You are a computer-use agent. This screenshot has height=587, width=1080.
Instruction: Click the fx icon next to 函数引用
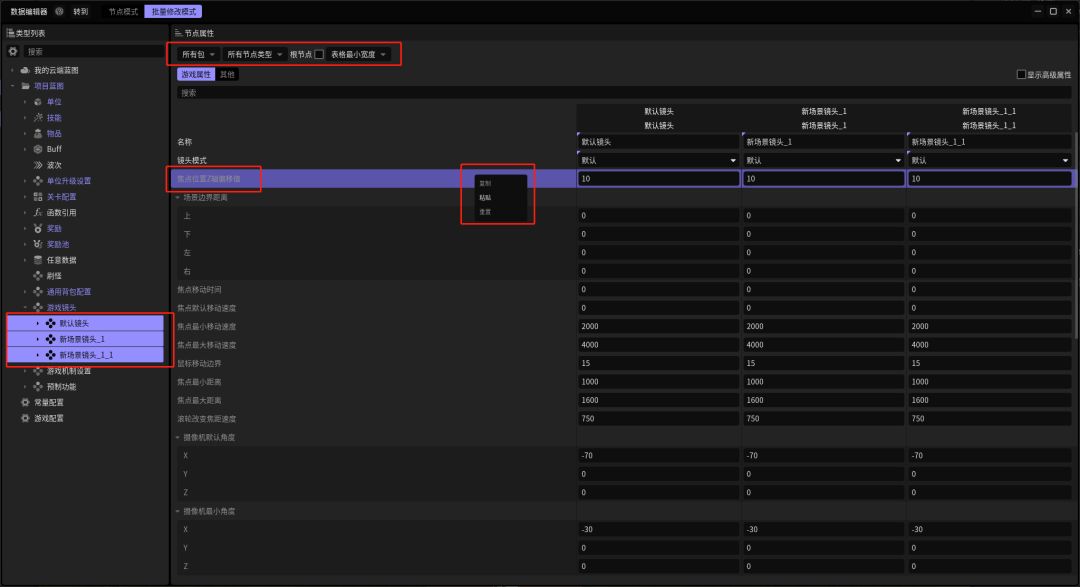tap(38, 213)
